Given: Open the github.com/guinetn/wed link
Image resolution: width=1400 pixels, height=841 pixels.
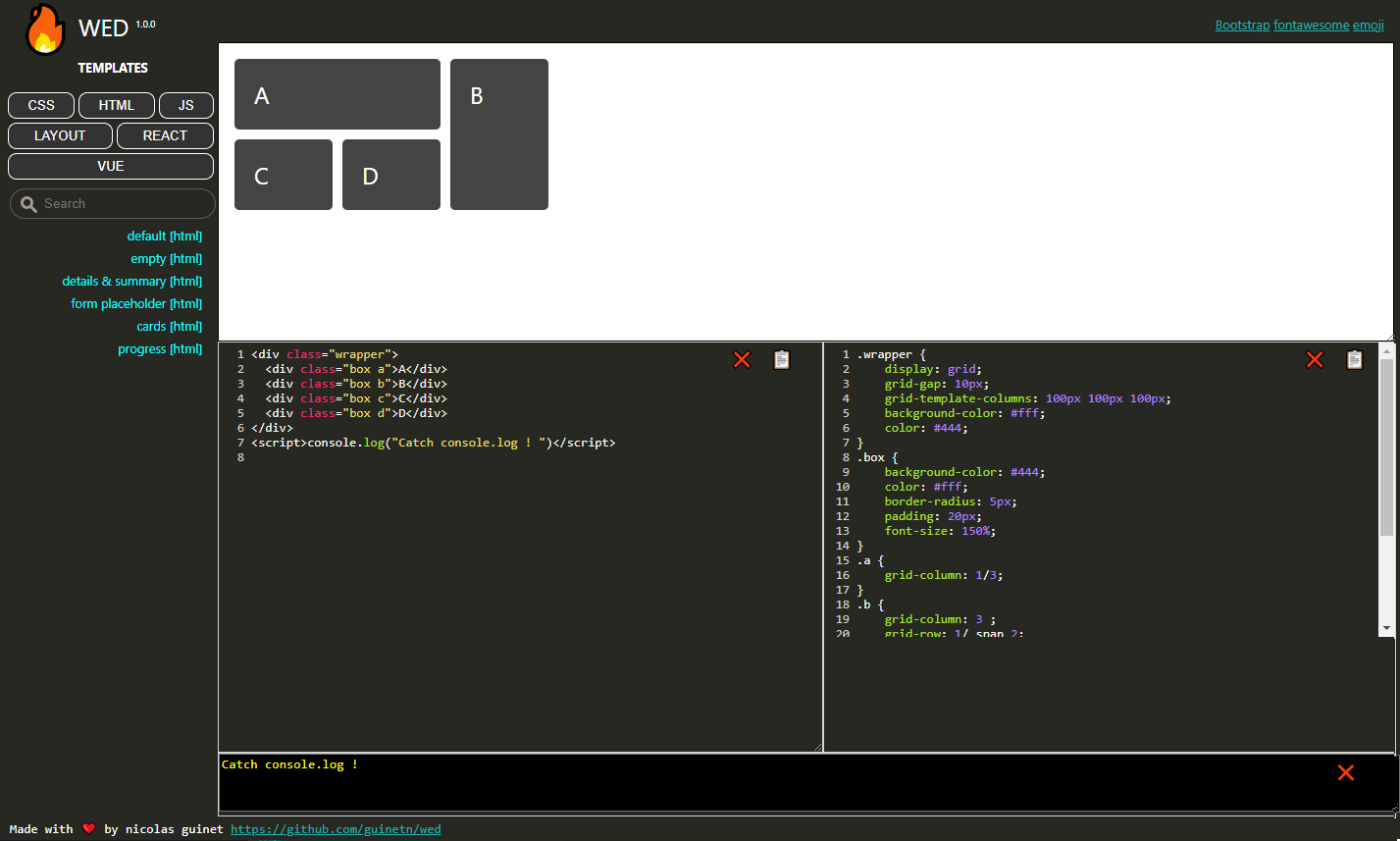Looking at the screenshot, I should (x=336, y=829).
